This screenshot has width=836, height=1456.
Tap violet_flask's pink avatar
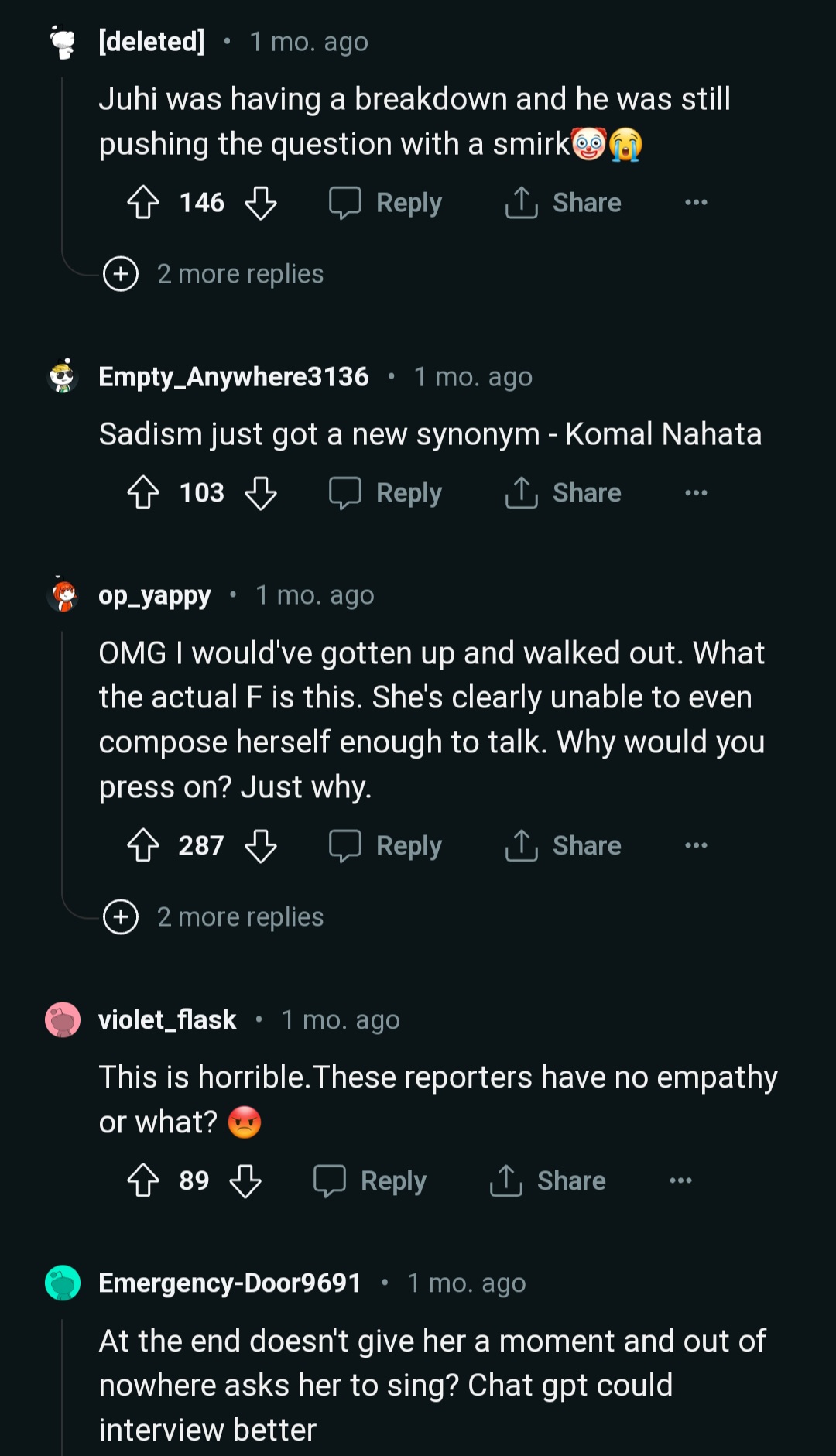click(x=63, y=1020)
